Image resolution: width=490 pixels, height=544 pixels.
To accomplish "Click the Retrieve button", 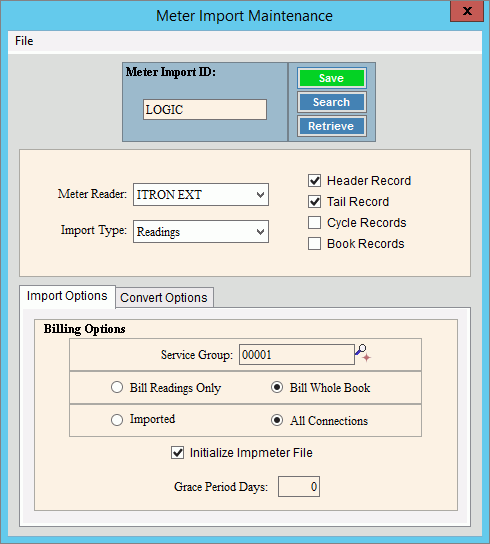I will click(331, 126).
